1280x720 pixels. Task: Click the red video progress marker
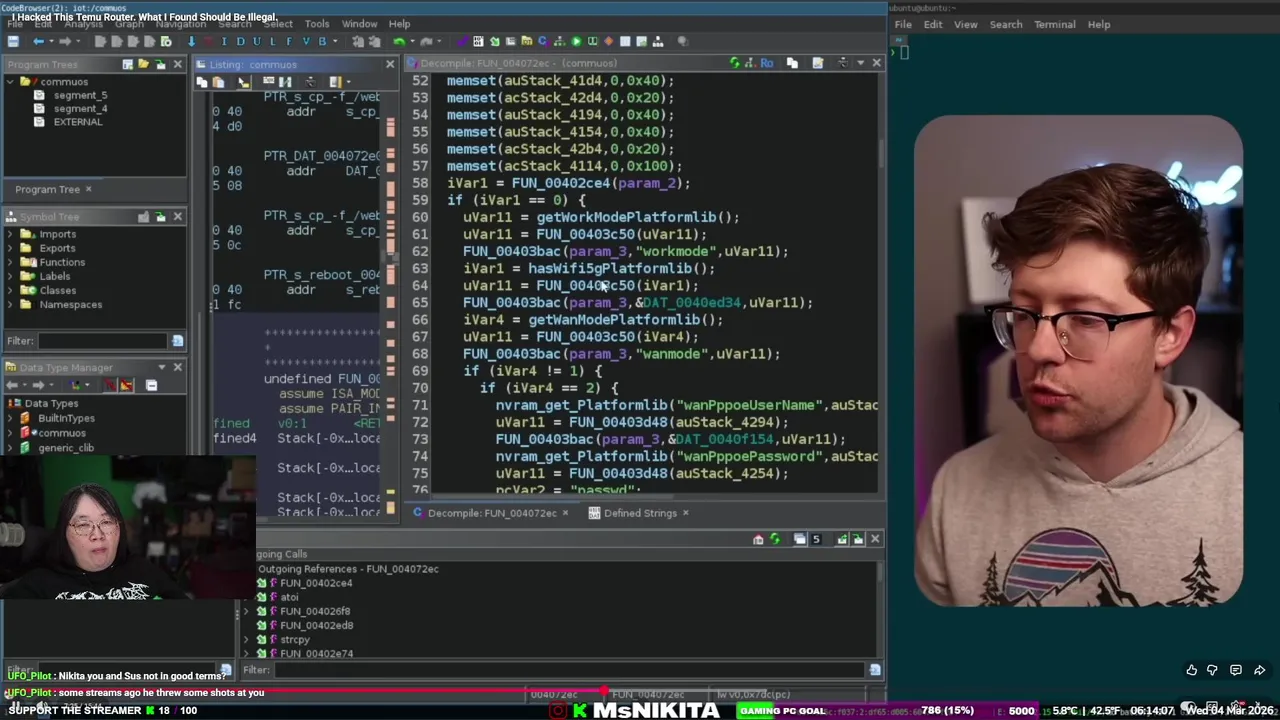(x=604, y=690)
